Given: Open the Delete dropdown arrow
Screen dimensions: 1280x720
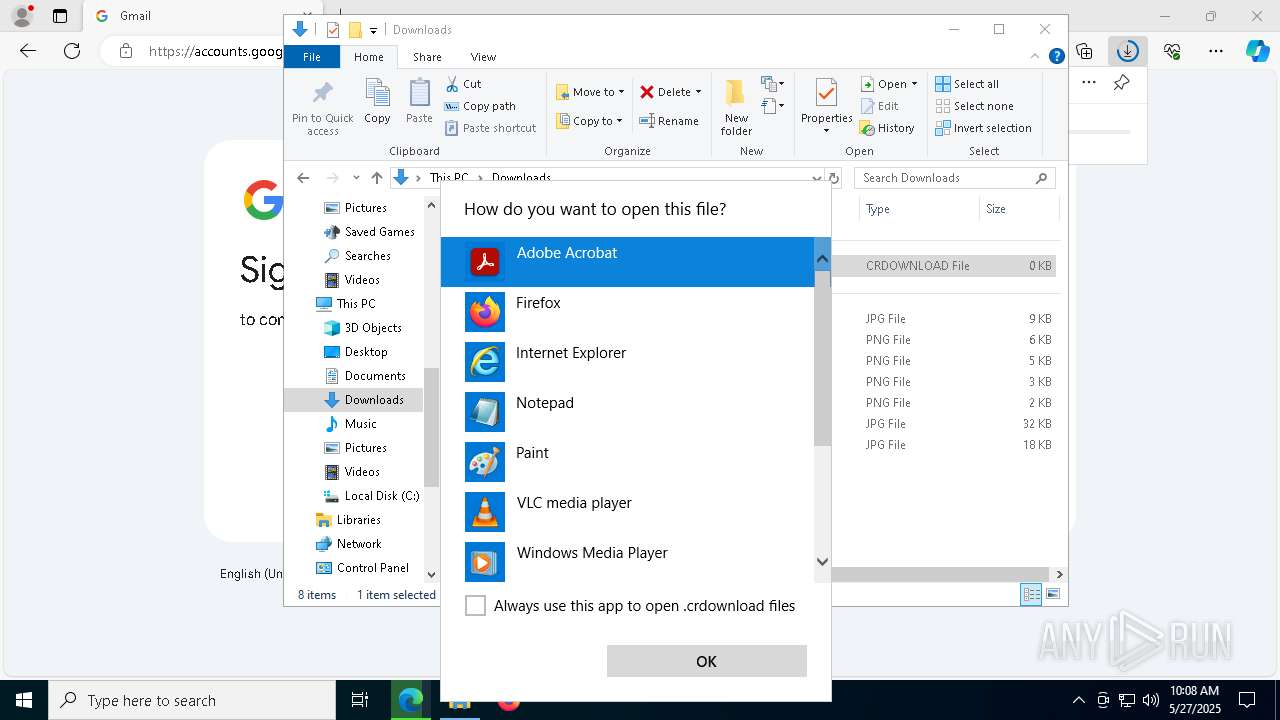Looking at the screenshot, I should pyautogui.click(x=698, y=92).
